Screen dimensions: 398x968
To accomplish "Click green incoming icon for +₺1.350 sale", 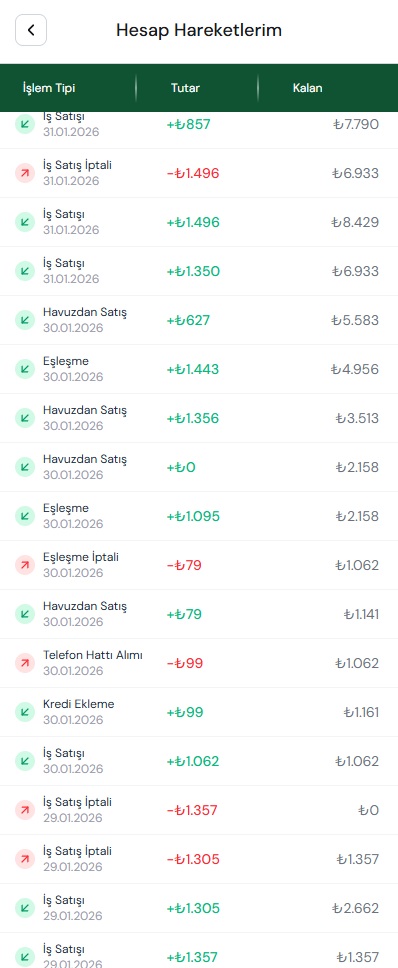I will (25, 272).
